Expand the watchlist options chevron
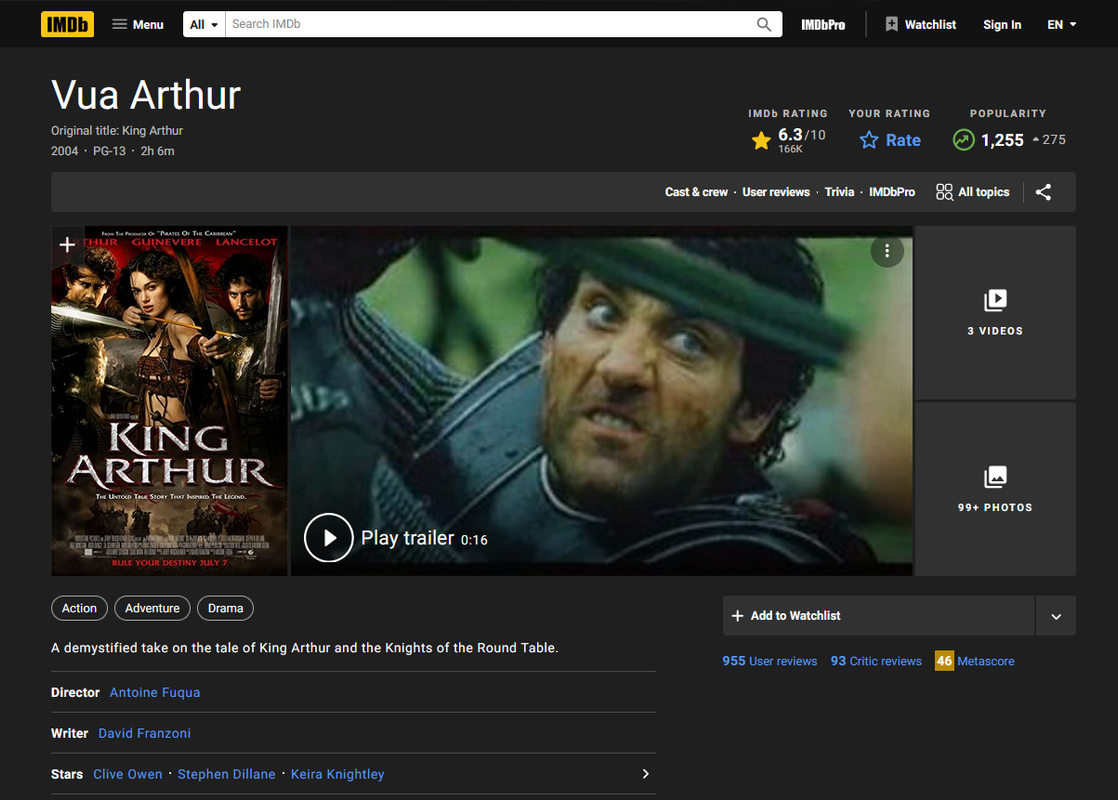1118x800 pixels. click(1056, 616)
